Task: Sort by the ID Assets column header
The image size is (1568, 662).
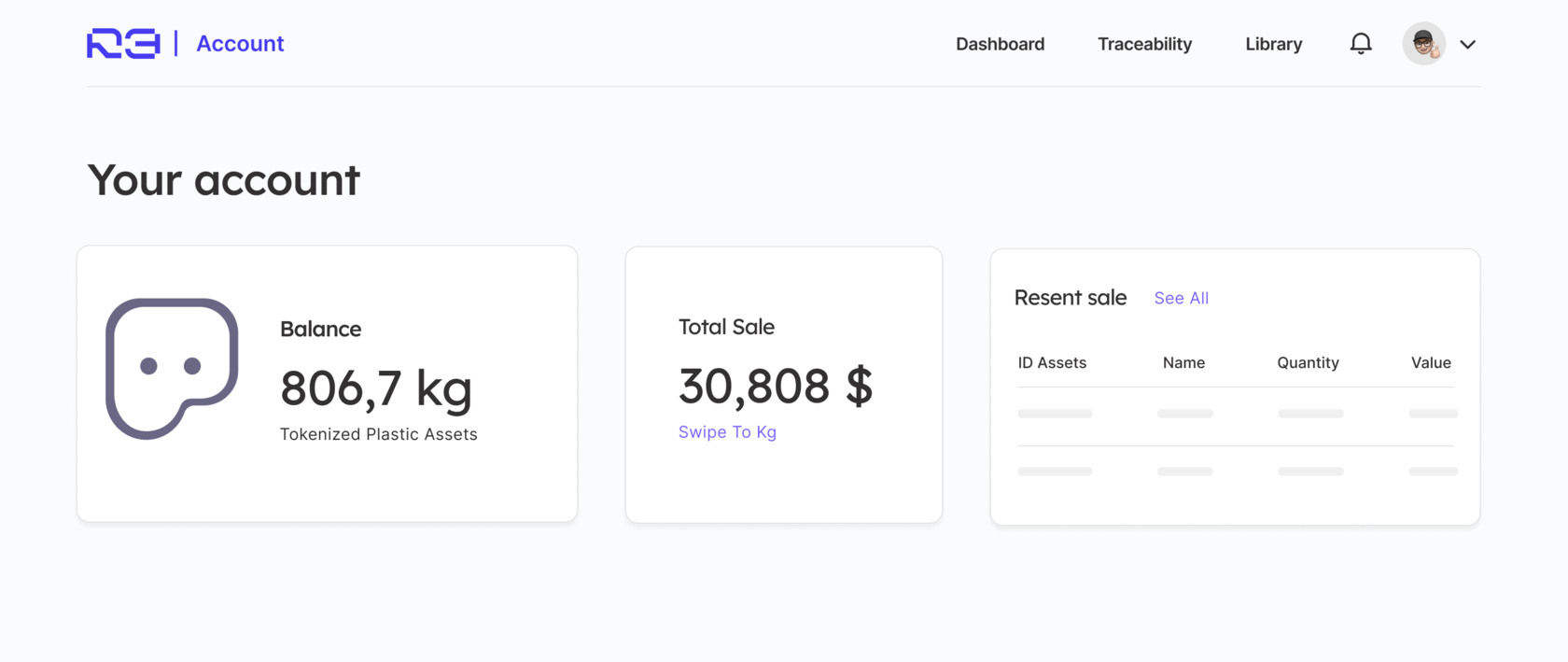Action: [x=1052, y=362]
